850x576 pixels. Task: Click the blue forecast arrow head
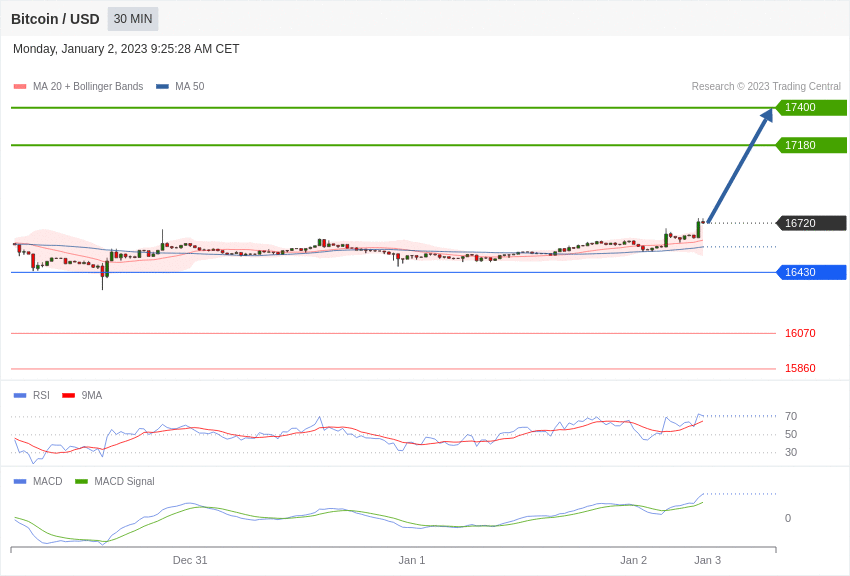(x=767, y=115)
